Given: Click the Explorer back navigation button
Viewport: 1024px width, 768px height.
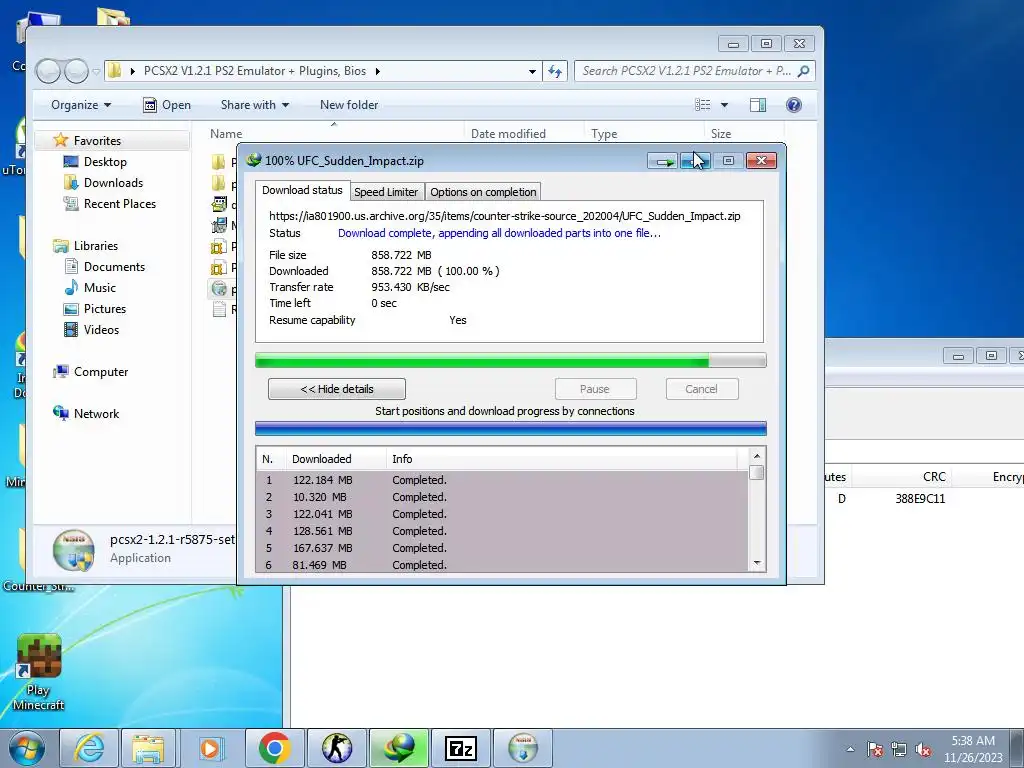Looking at the screenshot, I should pos(48,71).
